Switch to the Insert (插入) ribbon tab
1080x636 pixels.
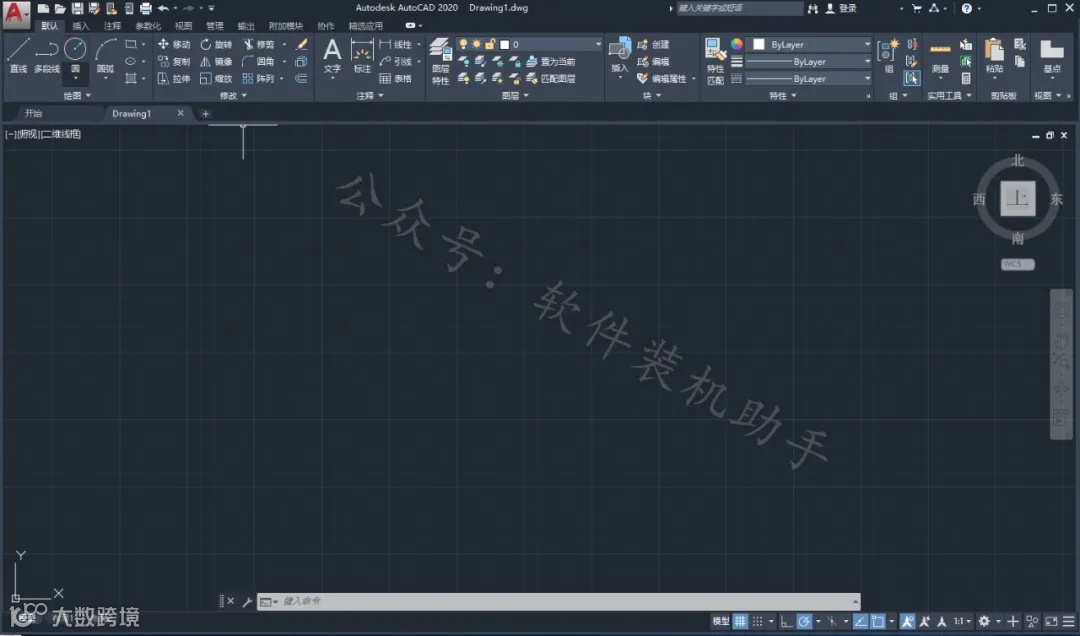click(x=81, y=26)
